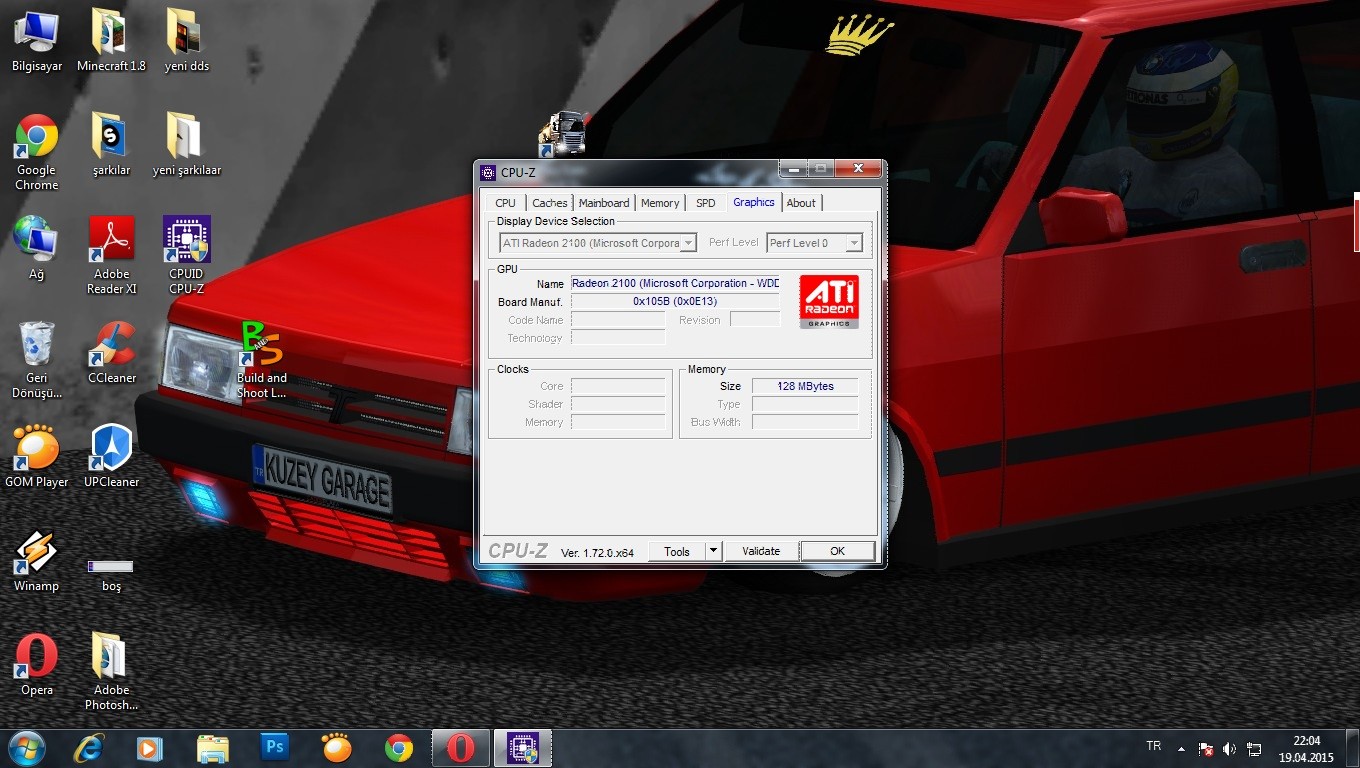Launch CCleaner from the desktop
1360x768 pixels.
point(111,352)
